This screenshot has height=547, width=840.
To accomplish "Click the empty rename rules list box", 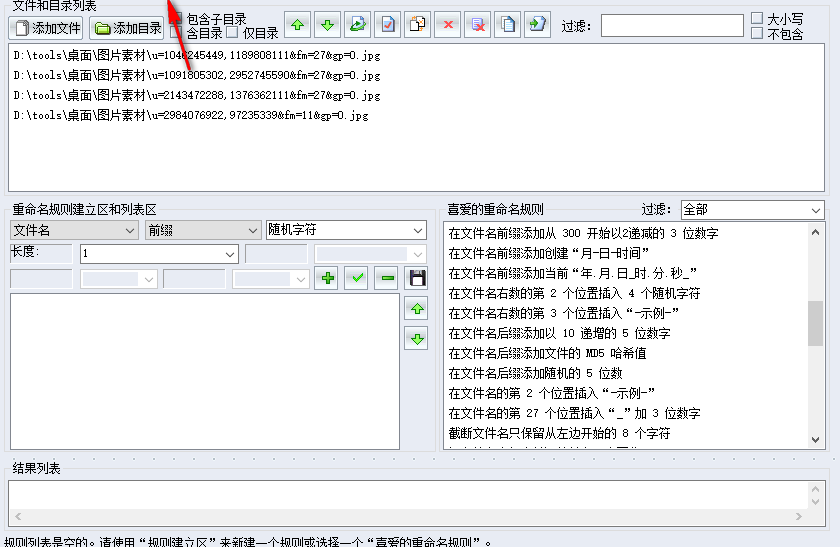I will tap(205, 371).
